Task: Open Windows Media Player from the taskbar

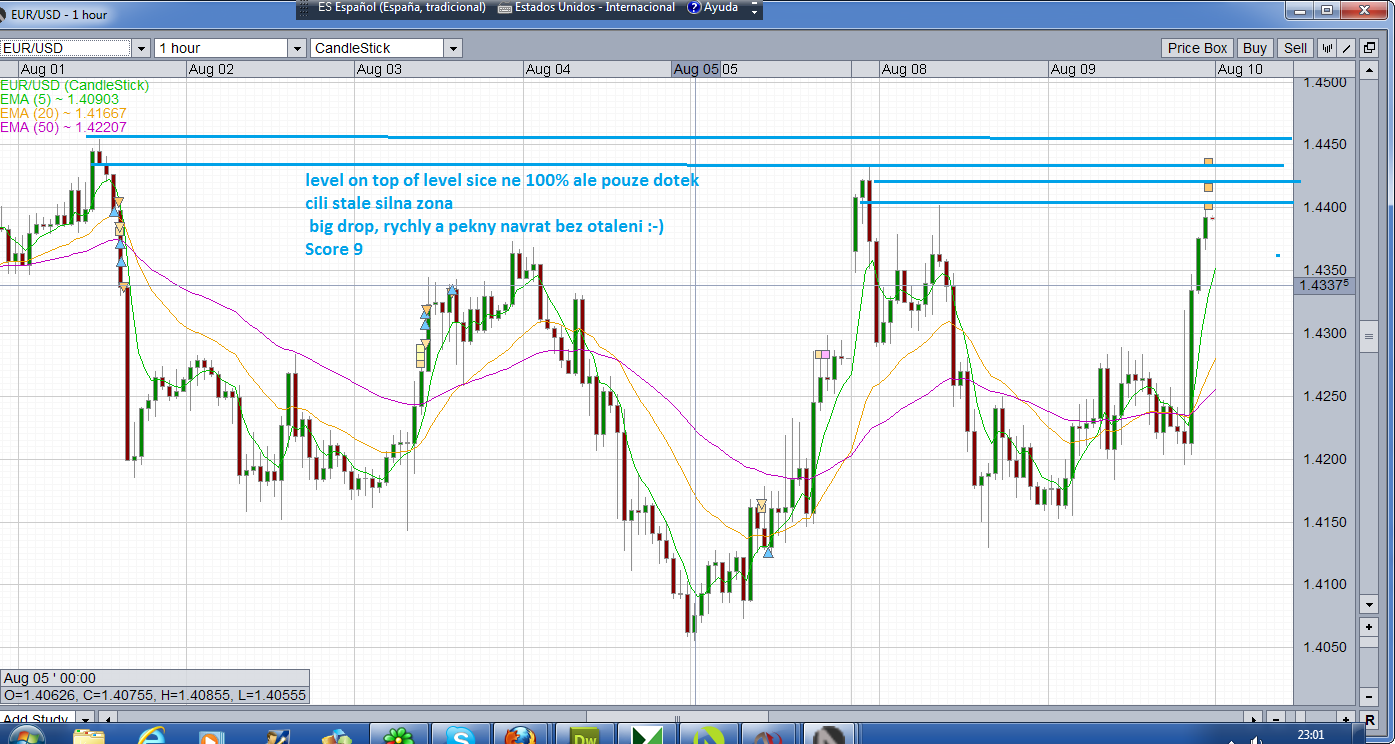Action: pos(212,737)
